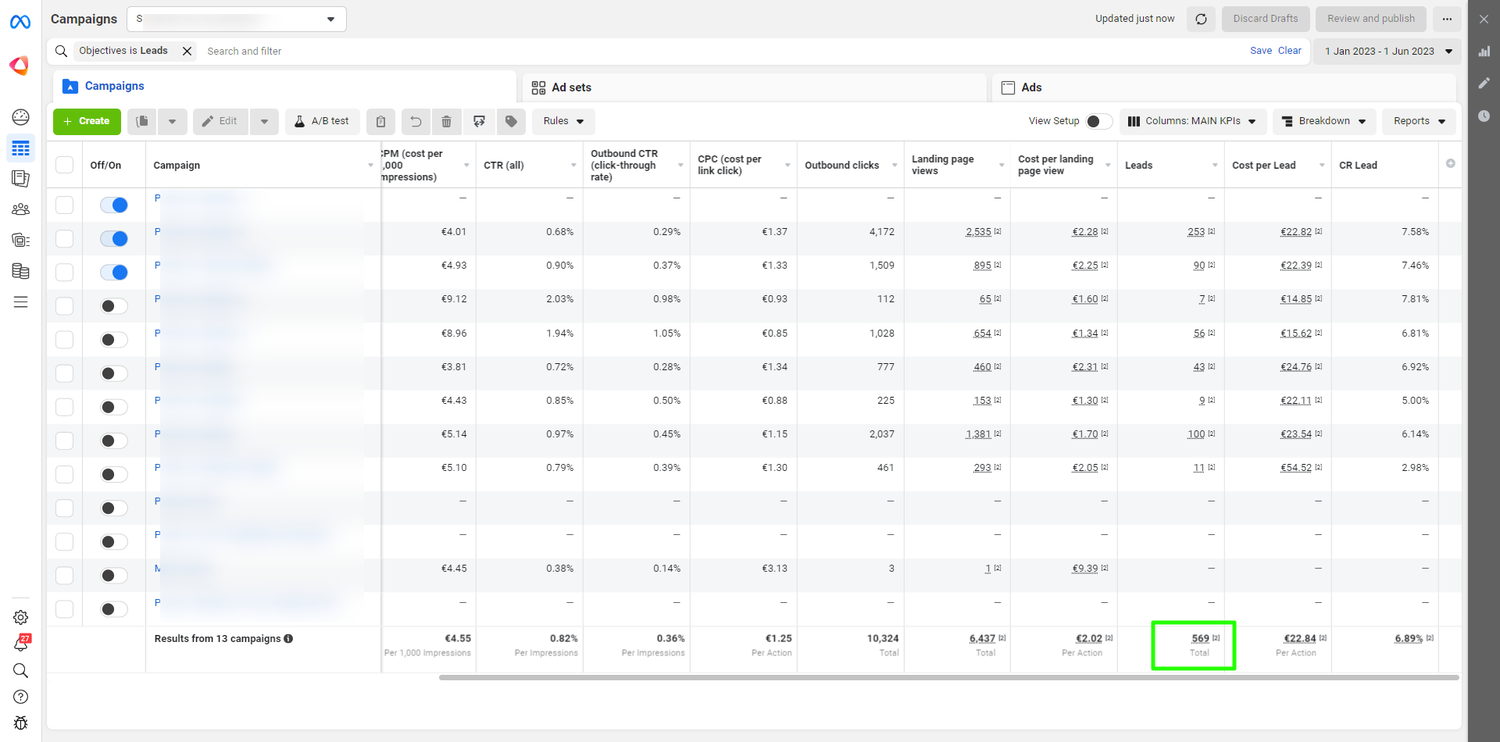Open the history clock icon in right sidebar
This screenshot has width=1500, height=742.
(x=1484, y=116)
